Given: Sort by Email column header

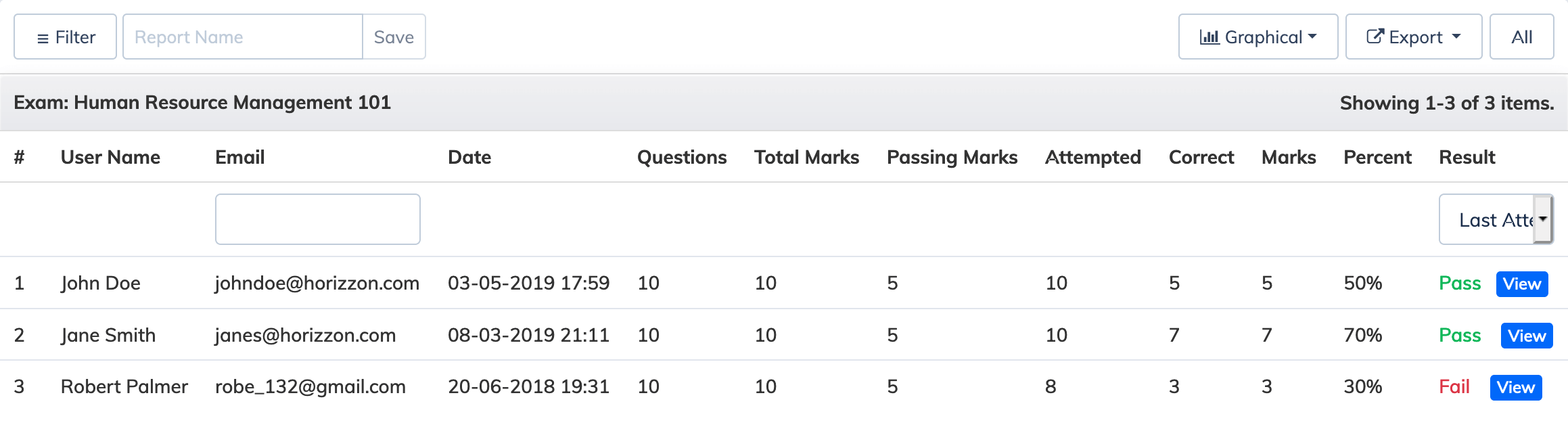Looking at the screenshot, I should pyautogui.click(x=239, y=157).
